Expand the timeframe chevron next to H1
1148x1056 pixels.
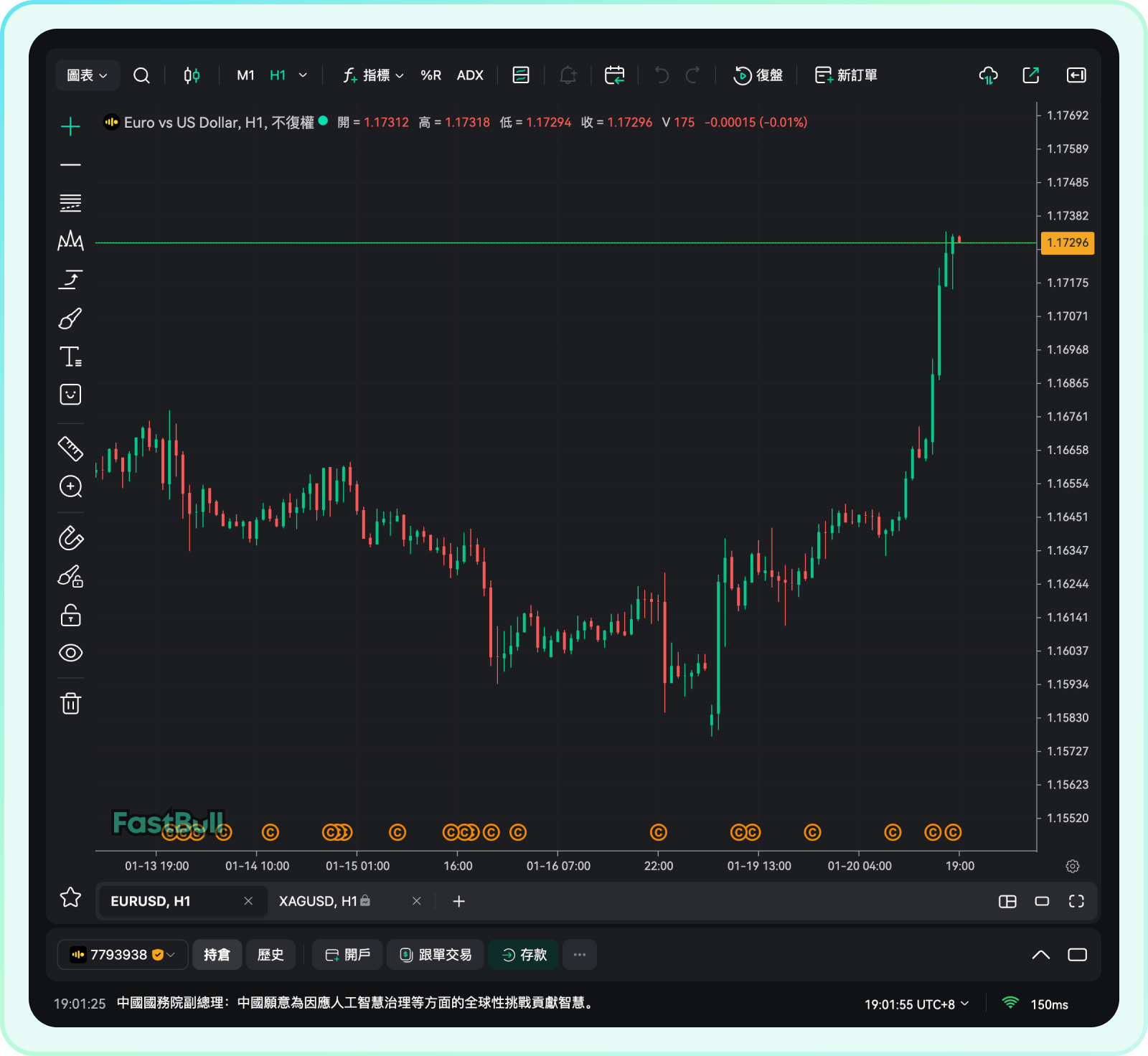303,75
